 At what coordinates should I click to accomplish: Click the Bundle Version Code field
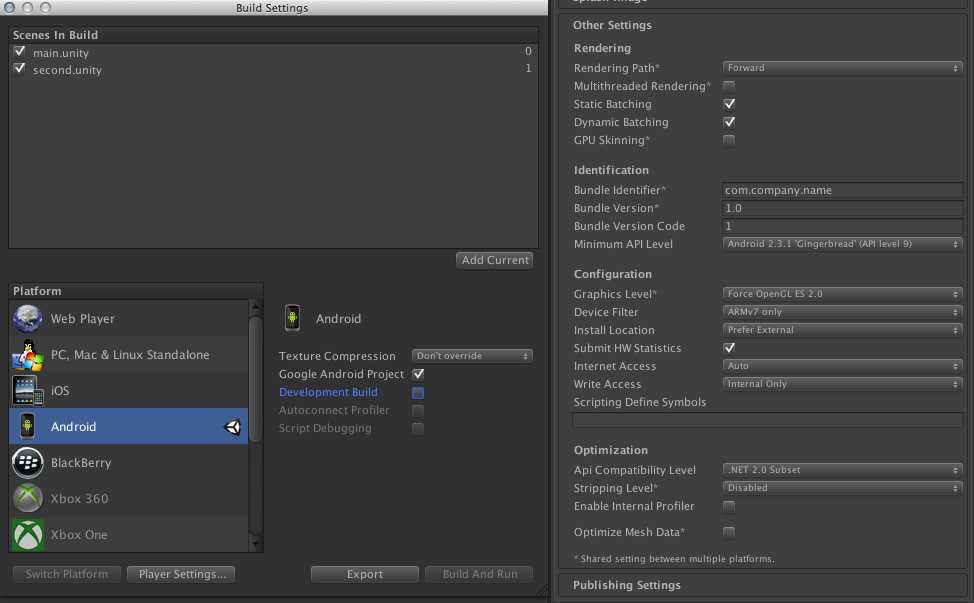[x=842, y=226]
